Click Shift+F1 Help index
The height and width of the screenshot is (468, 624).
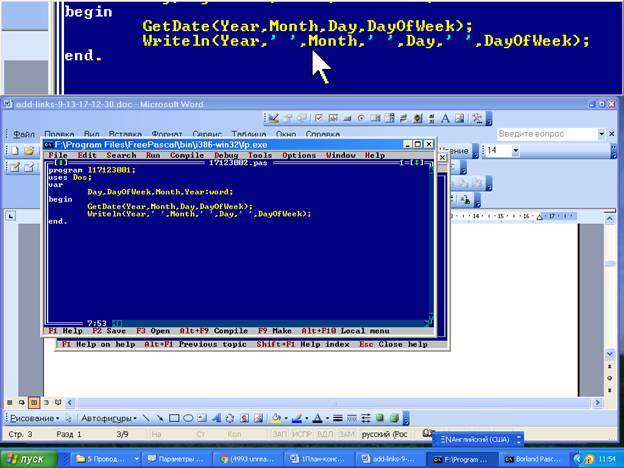pos(302,345)
